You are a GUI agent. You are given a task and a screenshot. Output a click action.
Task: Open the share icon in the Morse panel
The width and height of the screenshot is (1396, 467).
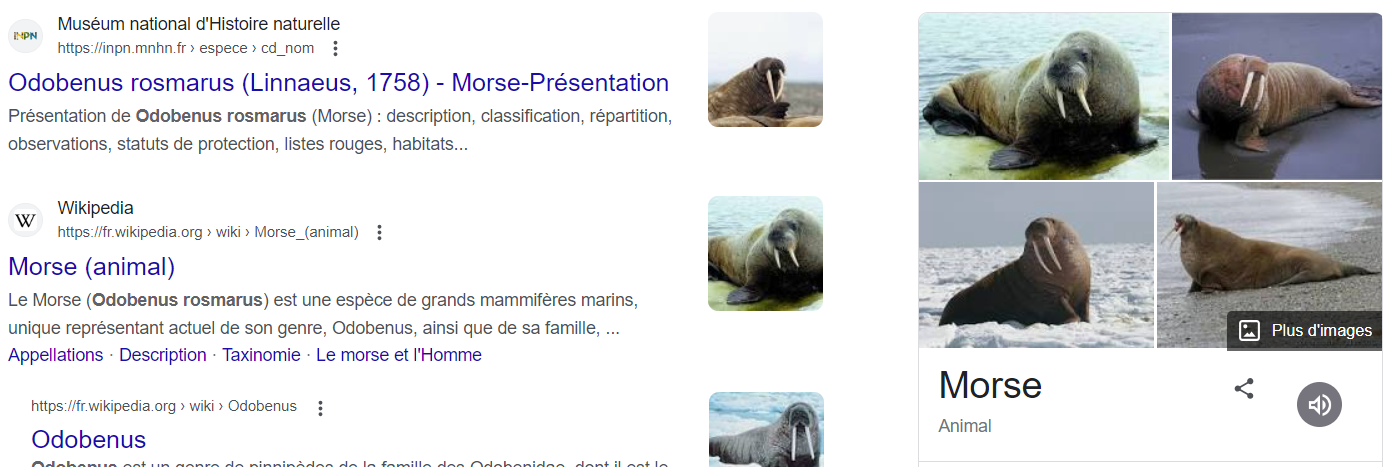click(1244, 389)
